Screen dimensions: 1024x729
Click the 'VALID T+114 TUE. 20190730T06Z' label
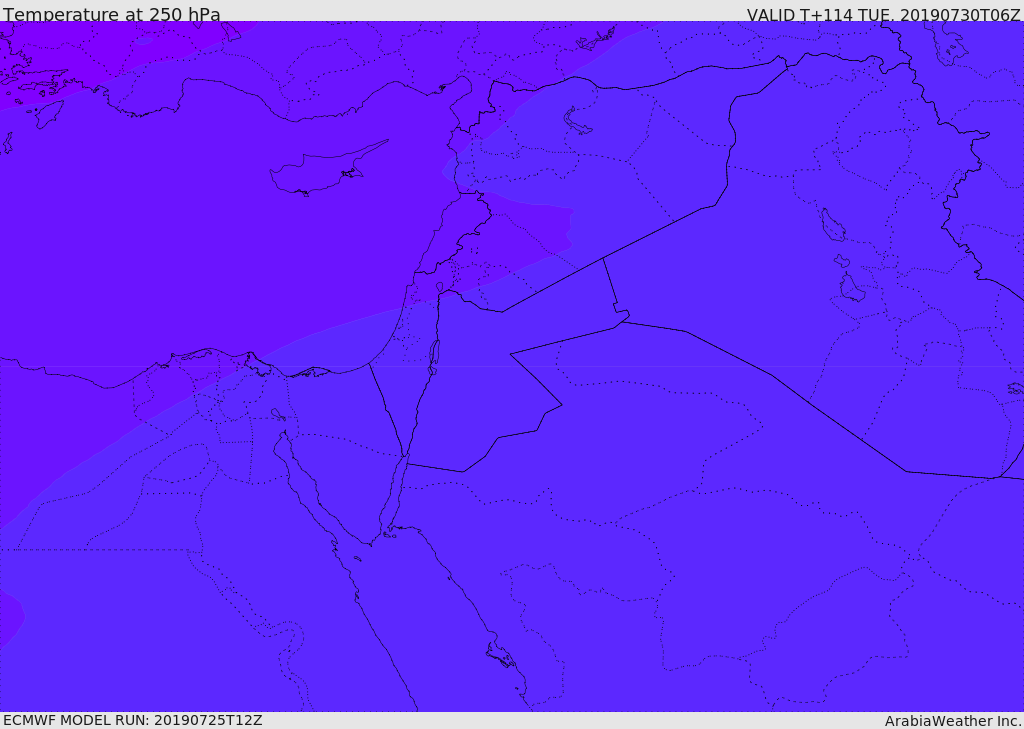click(884, 15)
